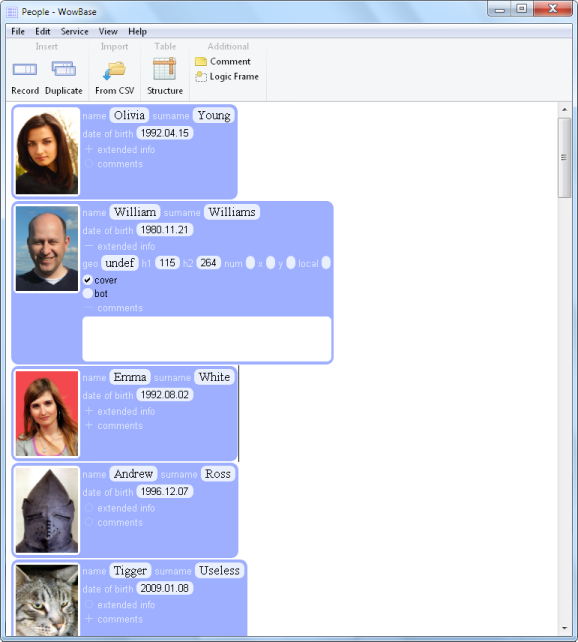Image resolution: width=578 pixels, height=642 pixels.
Task: Click the geo undef field
Action: click(x=120, y=263)
